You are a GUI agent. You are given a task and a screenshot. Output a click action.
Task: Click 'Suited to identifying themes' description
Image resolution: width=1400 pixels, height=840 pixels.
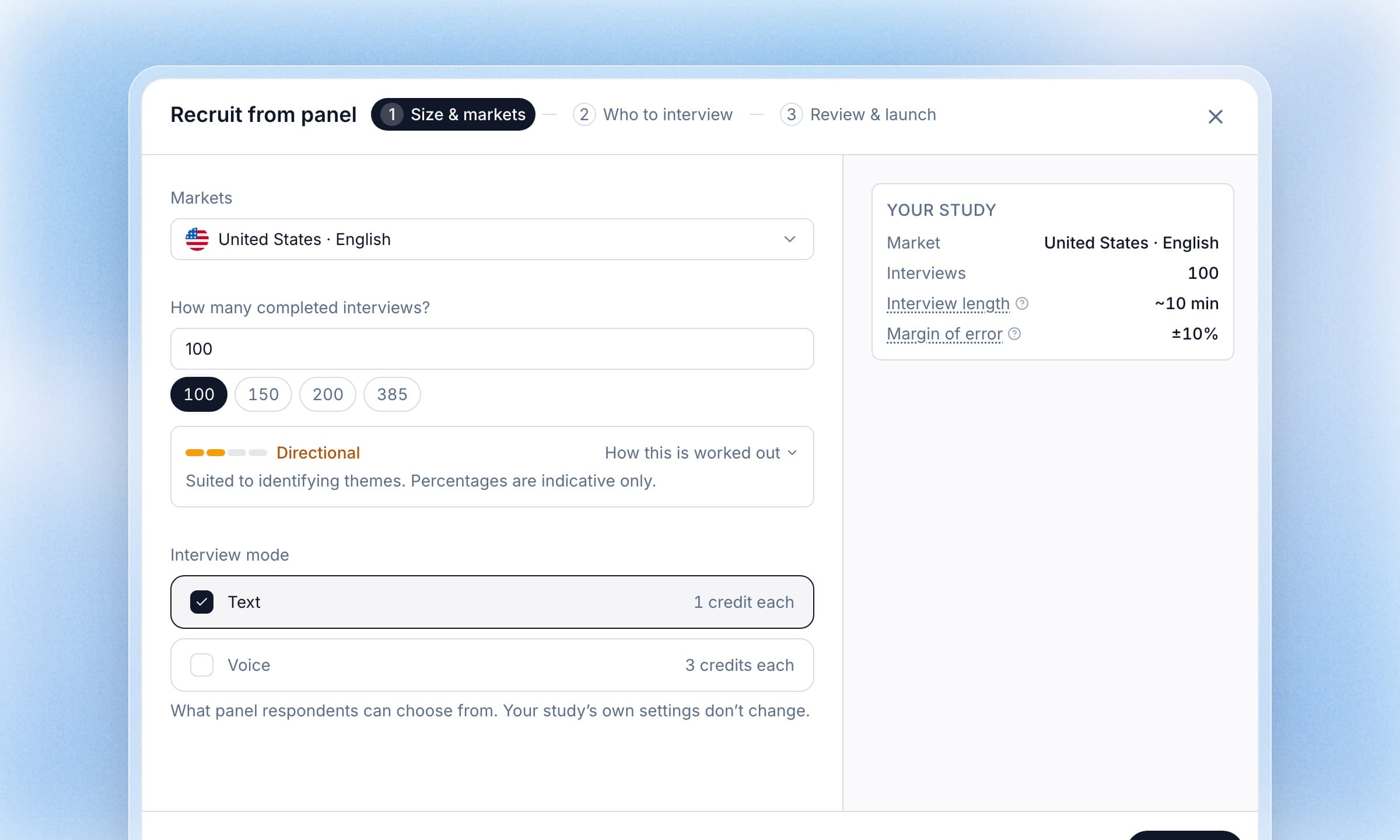421,481
